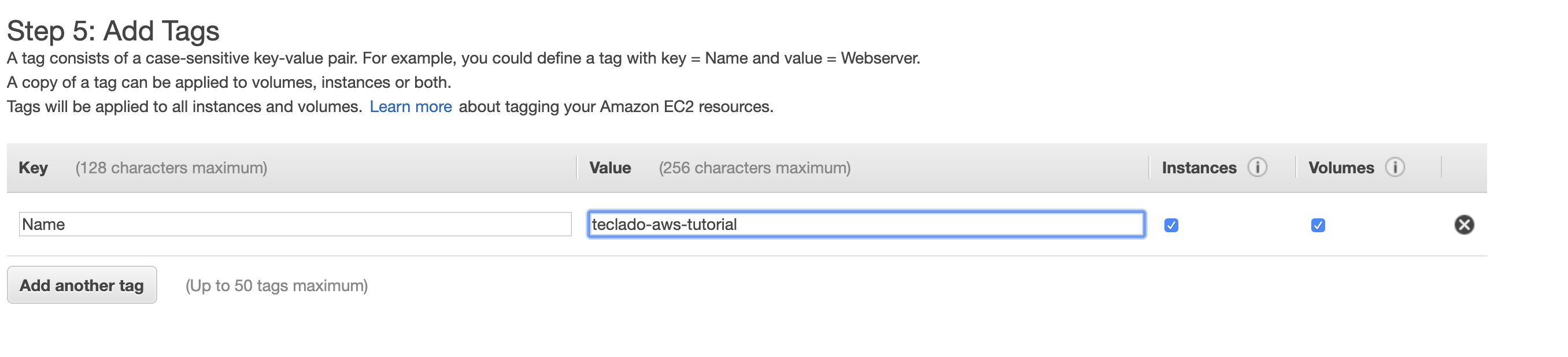Screen dimensions: 1568x357
Task: Remove the Name tag row with X icon
Action: pyautogui.click(x=1464, y=225)
